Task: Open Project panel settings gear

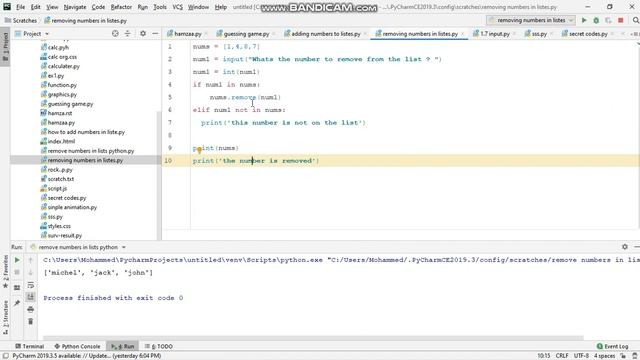Action: point(143,33)
